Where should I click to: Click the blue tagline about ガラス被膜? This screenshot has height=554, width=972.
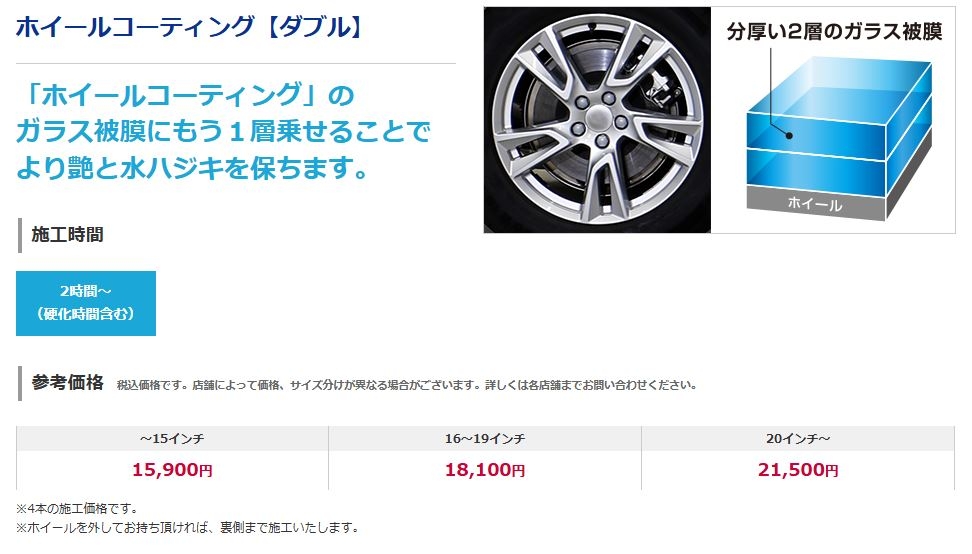pos(223,131)
